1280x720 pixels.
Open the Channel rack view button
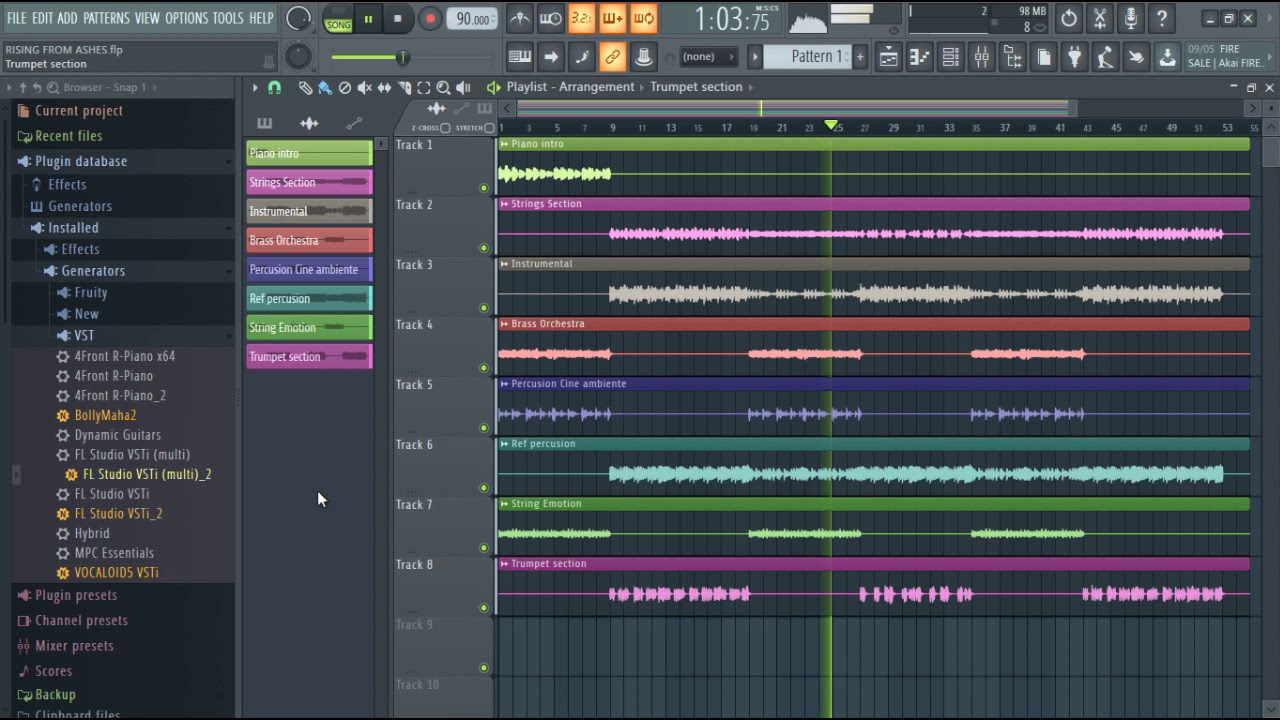(950, 57)
